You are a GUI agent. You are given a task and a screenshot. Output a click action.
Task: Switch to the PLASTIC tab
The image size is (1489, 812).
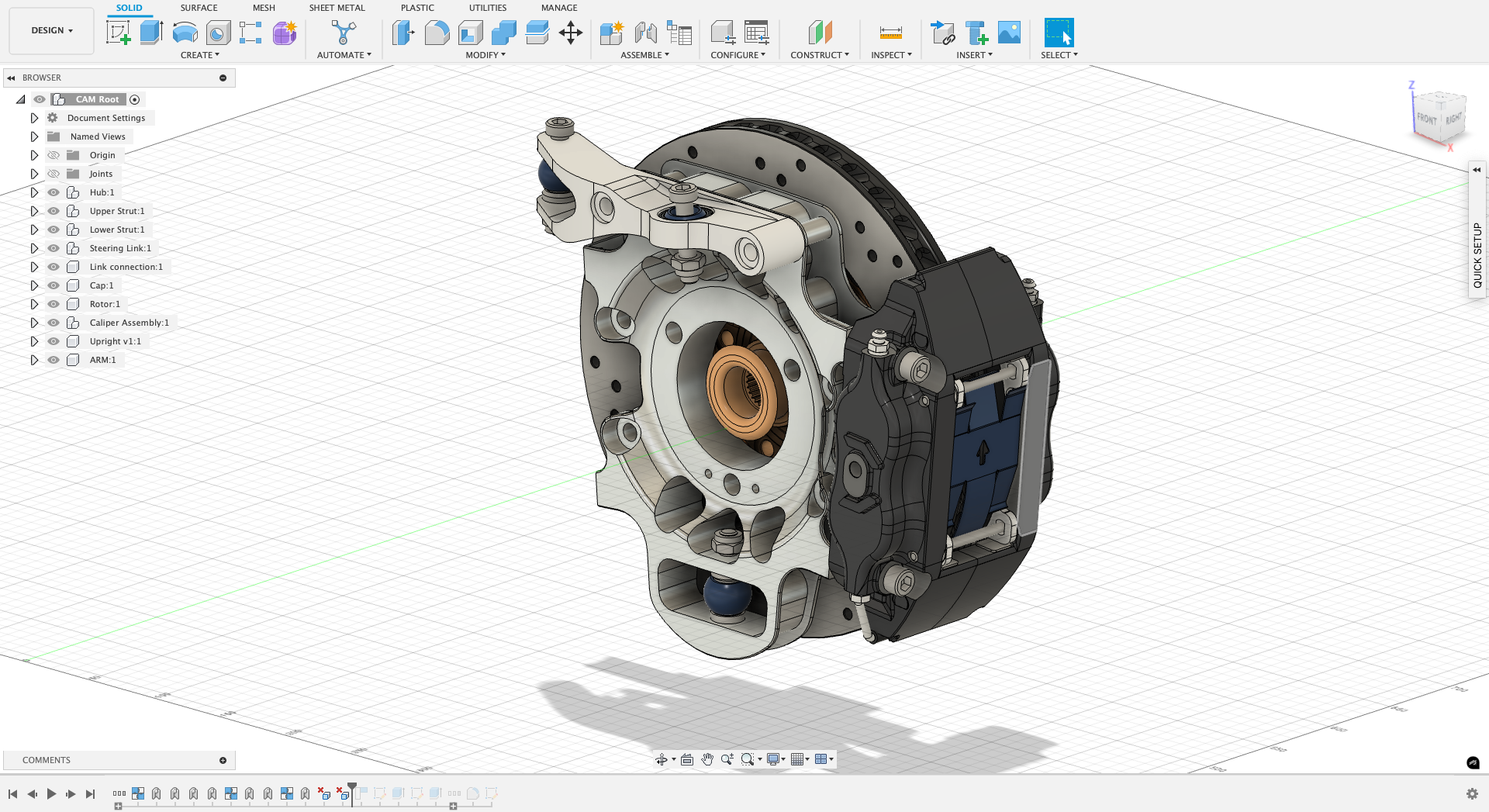pyautogui.click(x=417, y=8)
